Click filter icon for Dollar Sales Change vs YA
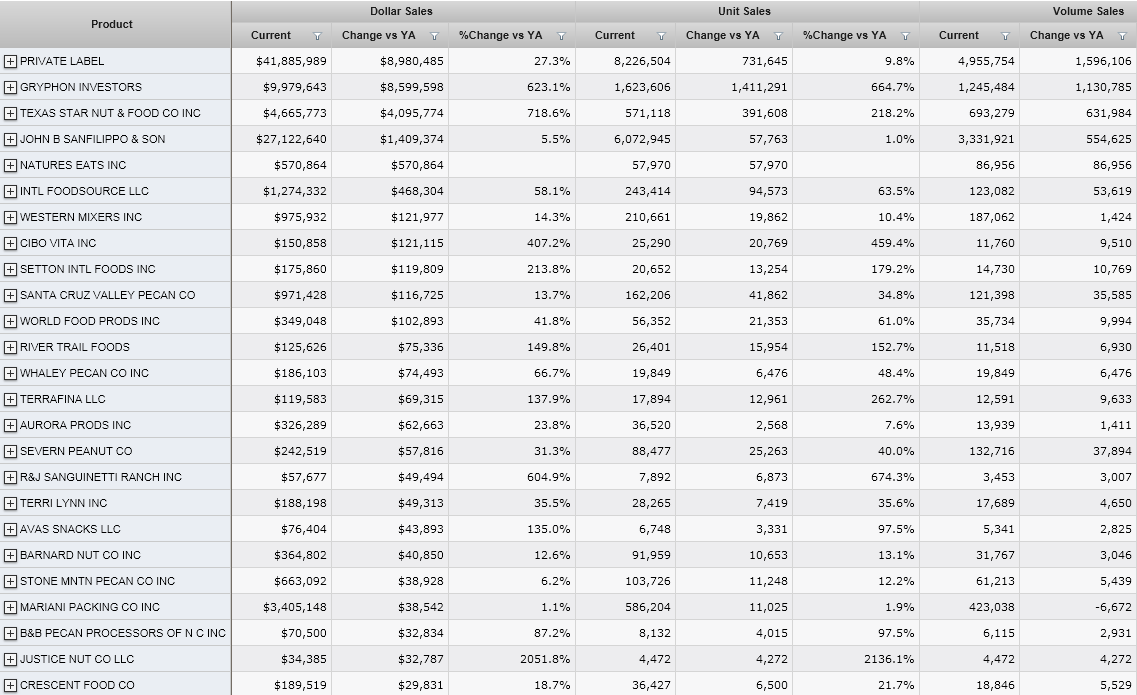This screenshot has width=1137, height=695. point(434,36)
